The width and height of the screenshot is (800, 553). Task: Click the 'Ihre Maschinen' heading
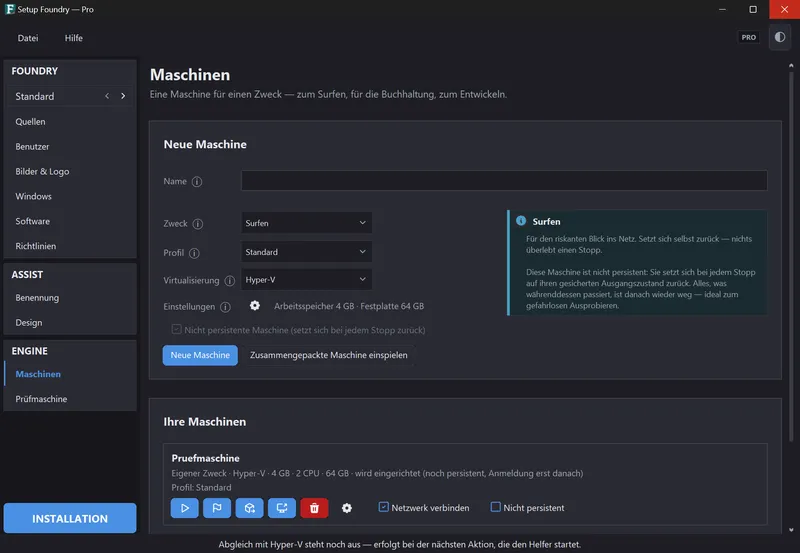pyautogui.click(x=205, y=421)
